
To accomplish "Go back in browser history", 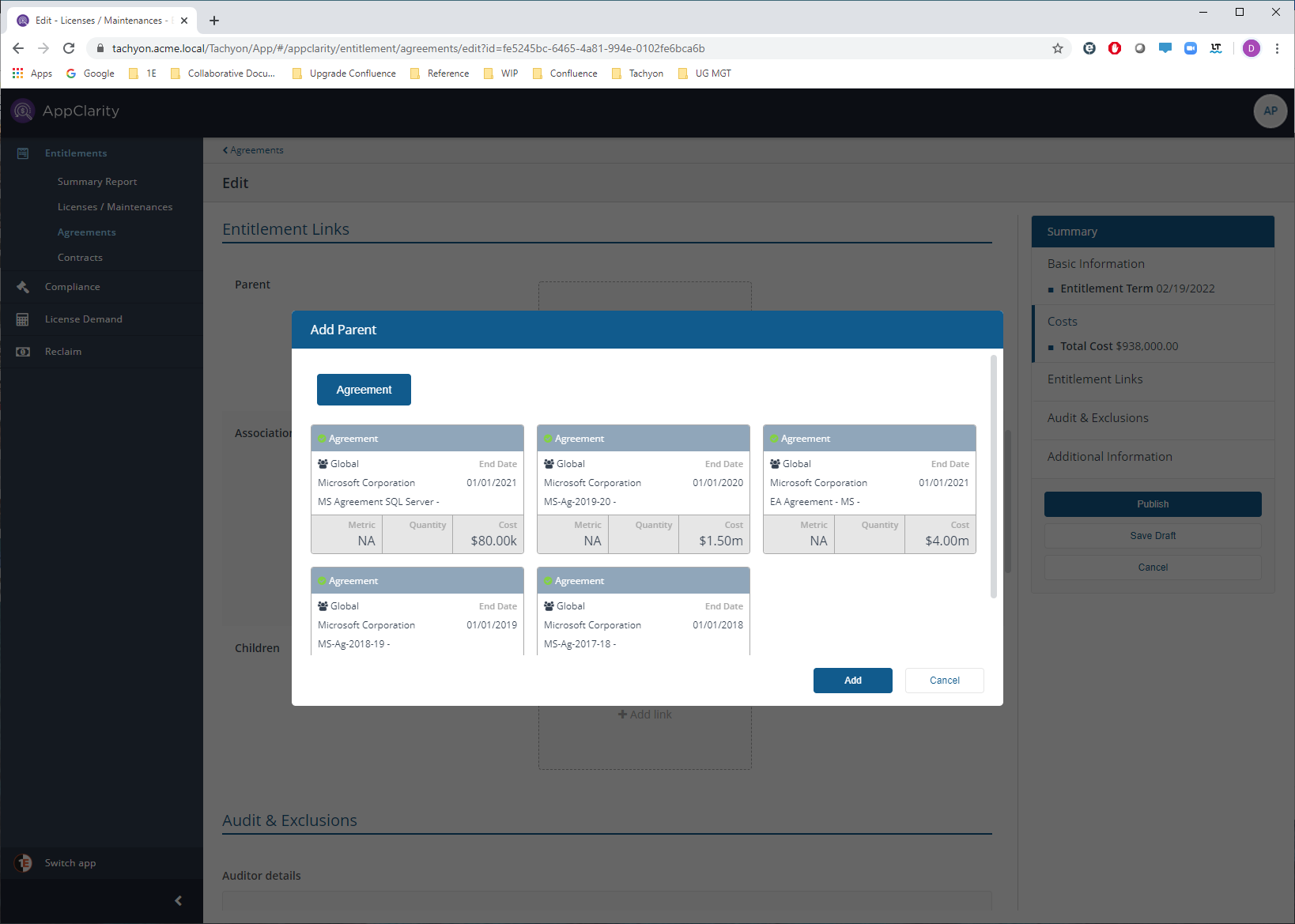I will pos(18,48).
